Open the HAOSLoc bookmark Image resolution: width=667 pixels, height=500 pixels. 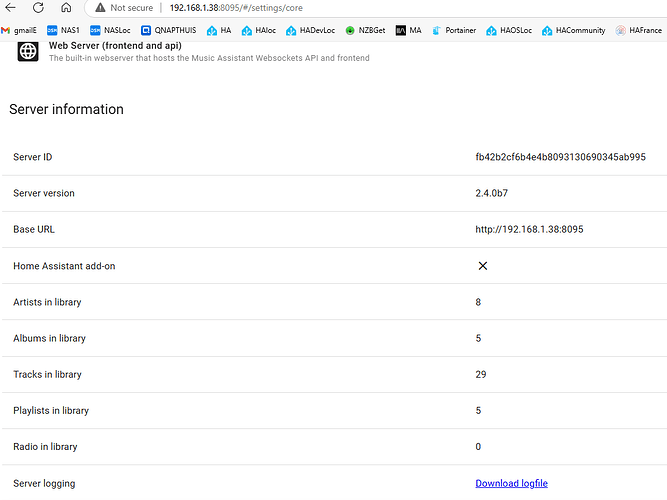click(509, 30)
